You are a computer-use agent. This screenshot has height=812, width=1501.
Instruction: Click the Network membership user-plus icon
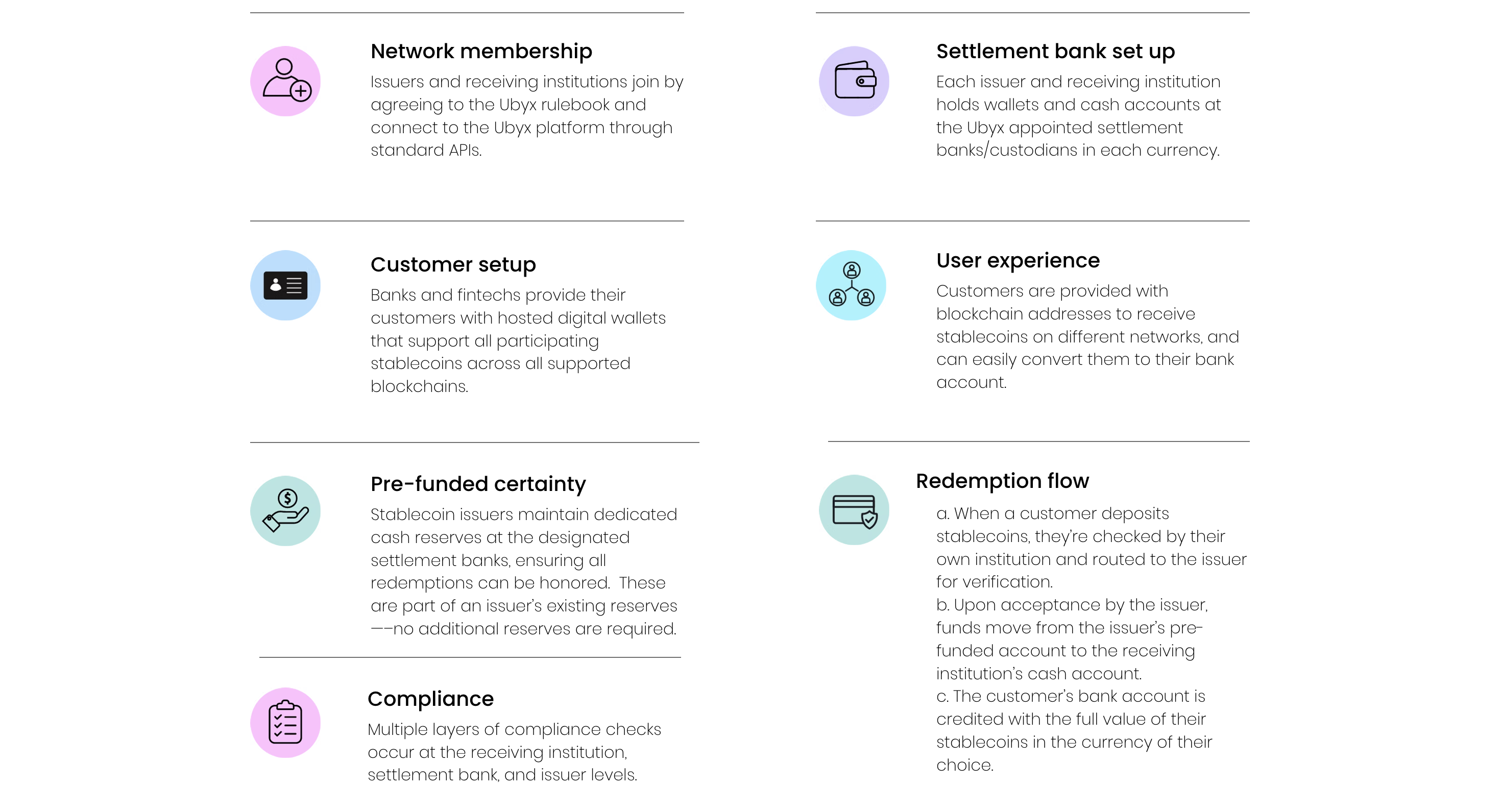coord(285,81)
